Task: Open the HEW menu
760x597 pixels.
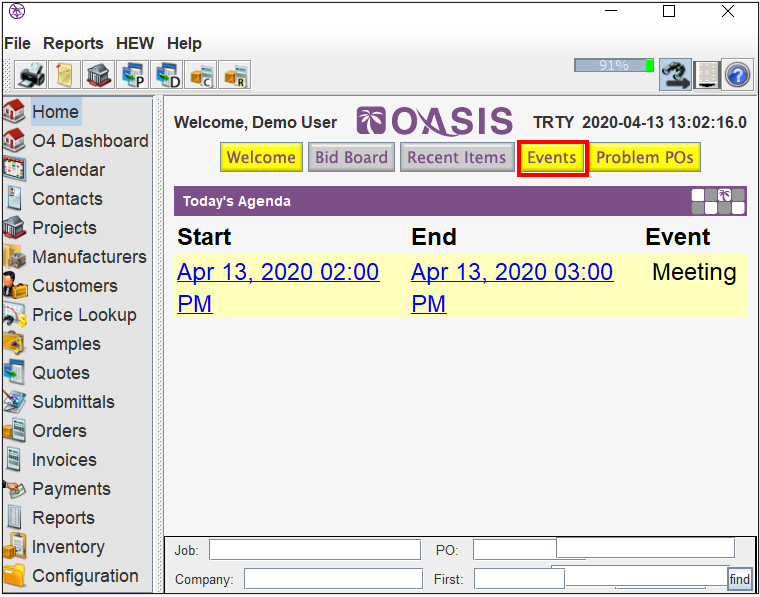Action: [135, 44]
